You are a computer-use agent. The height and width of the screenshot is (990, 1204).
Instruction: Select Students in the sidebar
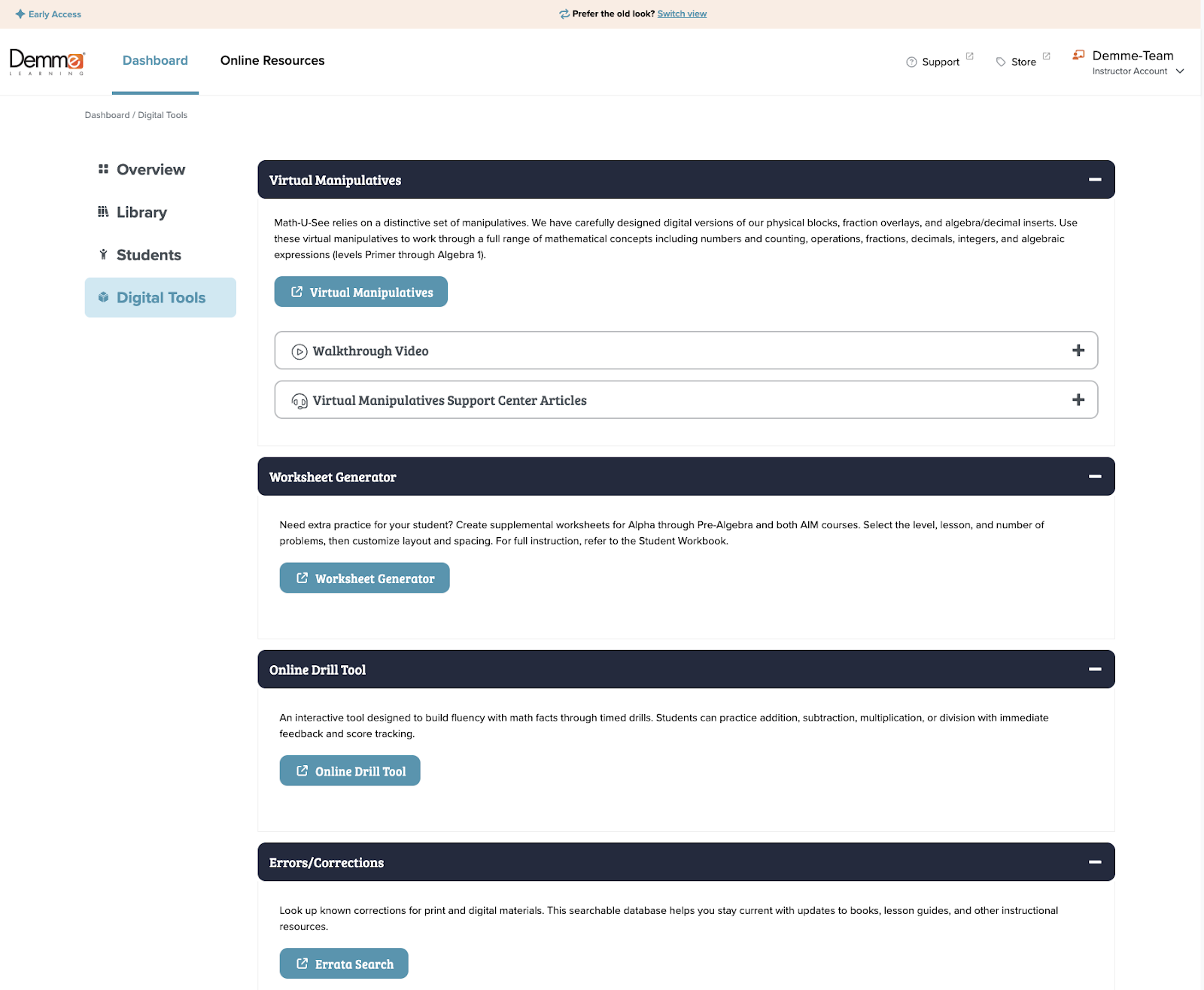click(x=160, y=255)
